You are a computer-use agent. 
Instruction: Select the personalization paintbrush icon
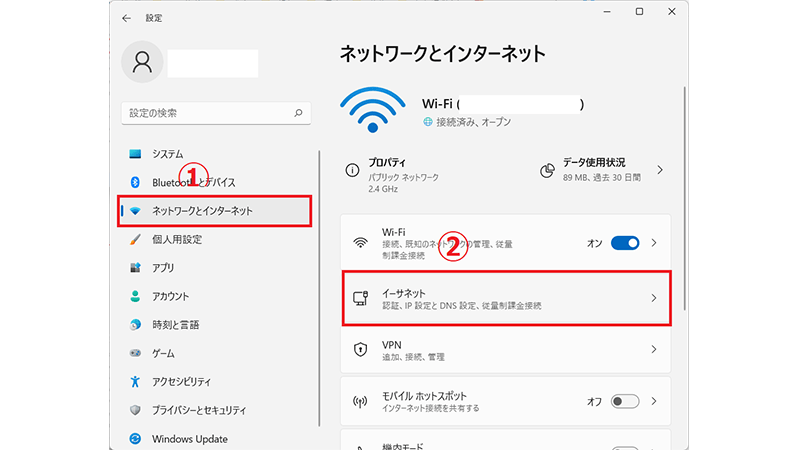(135, 240)
